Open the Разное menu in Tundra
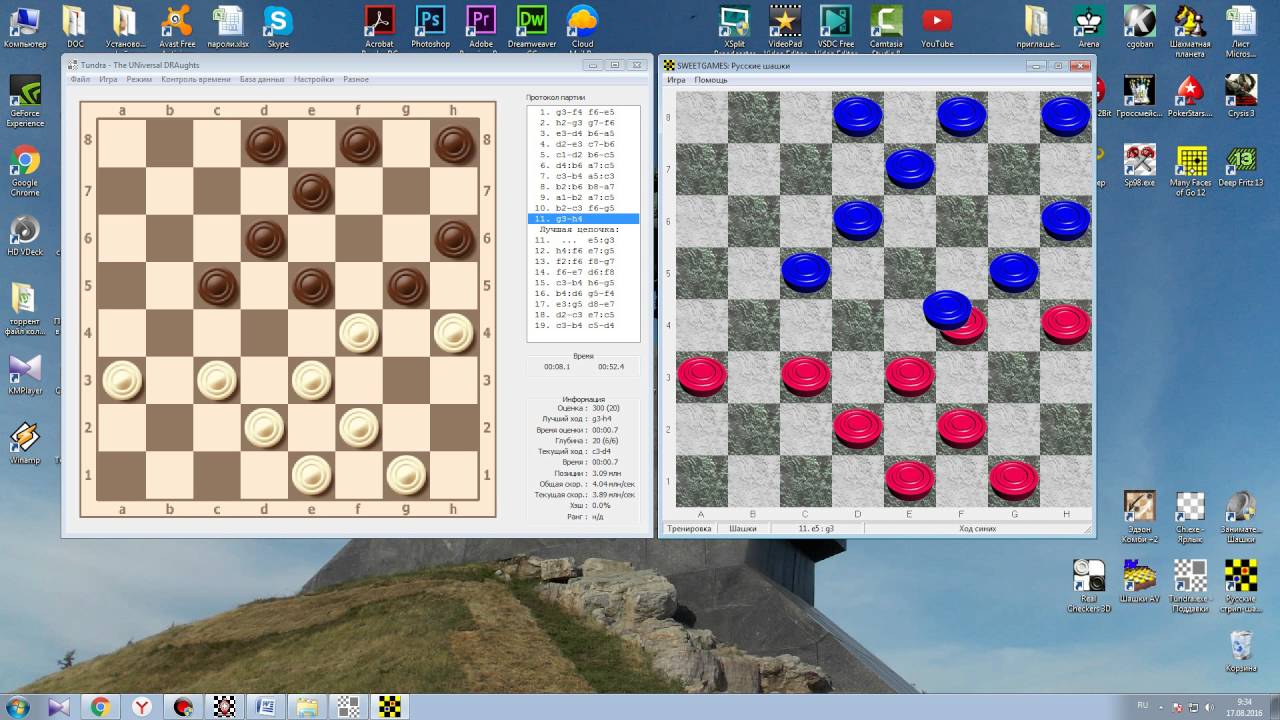This screenshot has height=720, width=1280. pos(356,79)
